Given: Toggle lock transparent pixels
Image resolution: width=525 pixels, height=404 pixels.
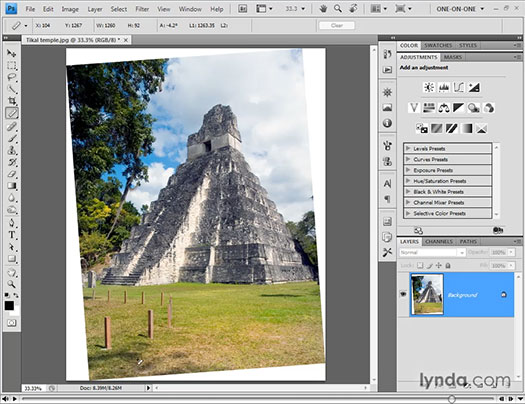Looking at the screenshot, I should 420,265.
